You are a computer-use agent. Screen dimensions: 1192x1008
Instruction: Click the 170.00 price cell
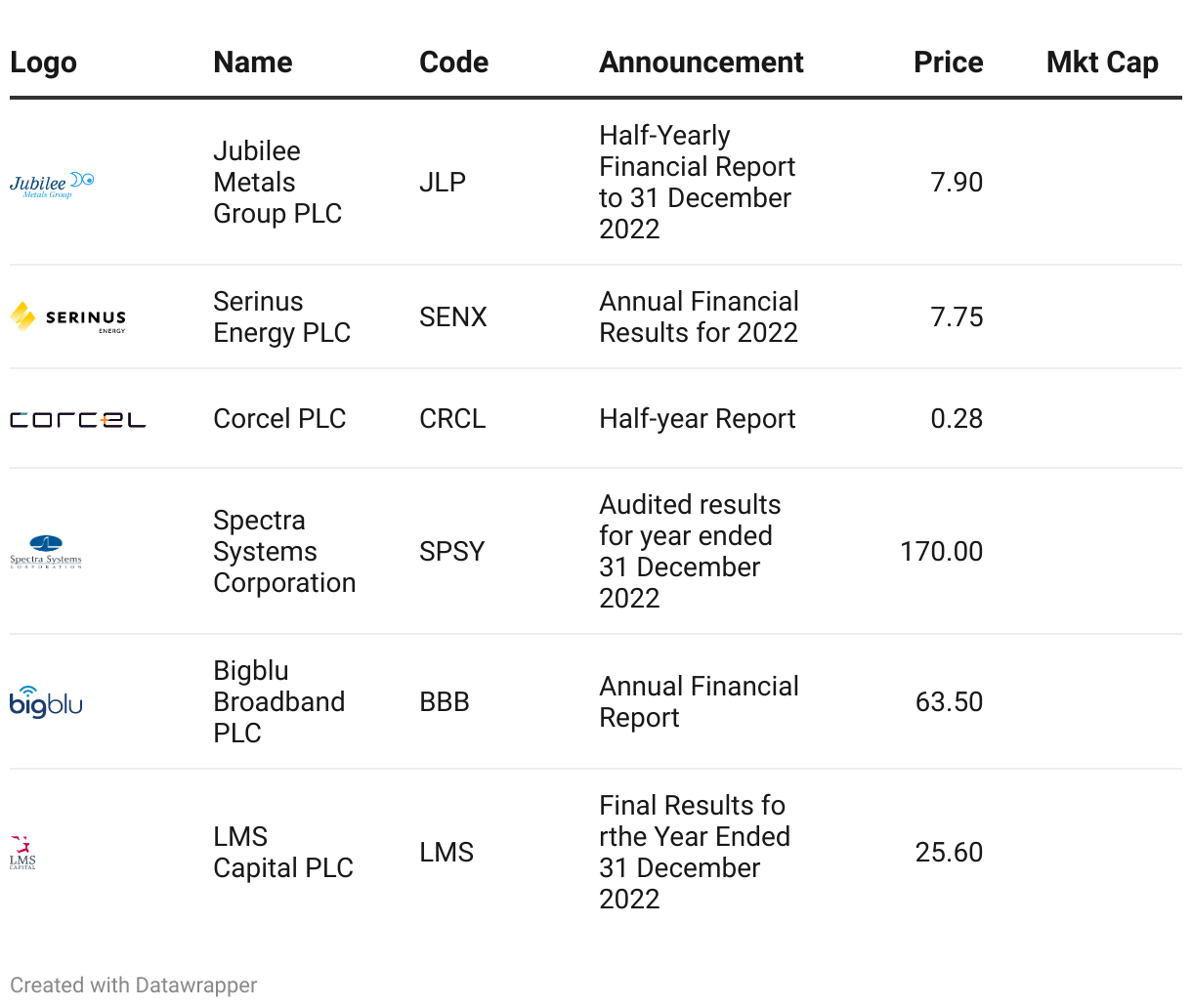941,552
